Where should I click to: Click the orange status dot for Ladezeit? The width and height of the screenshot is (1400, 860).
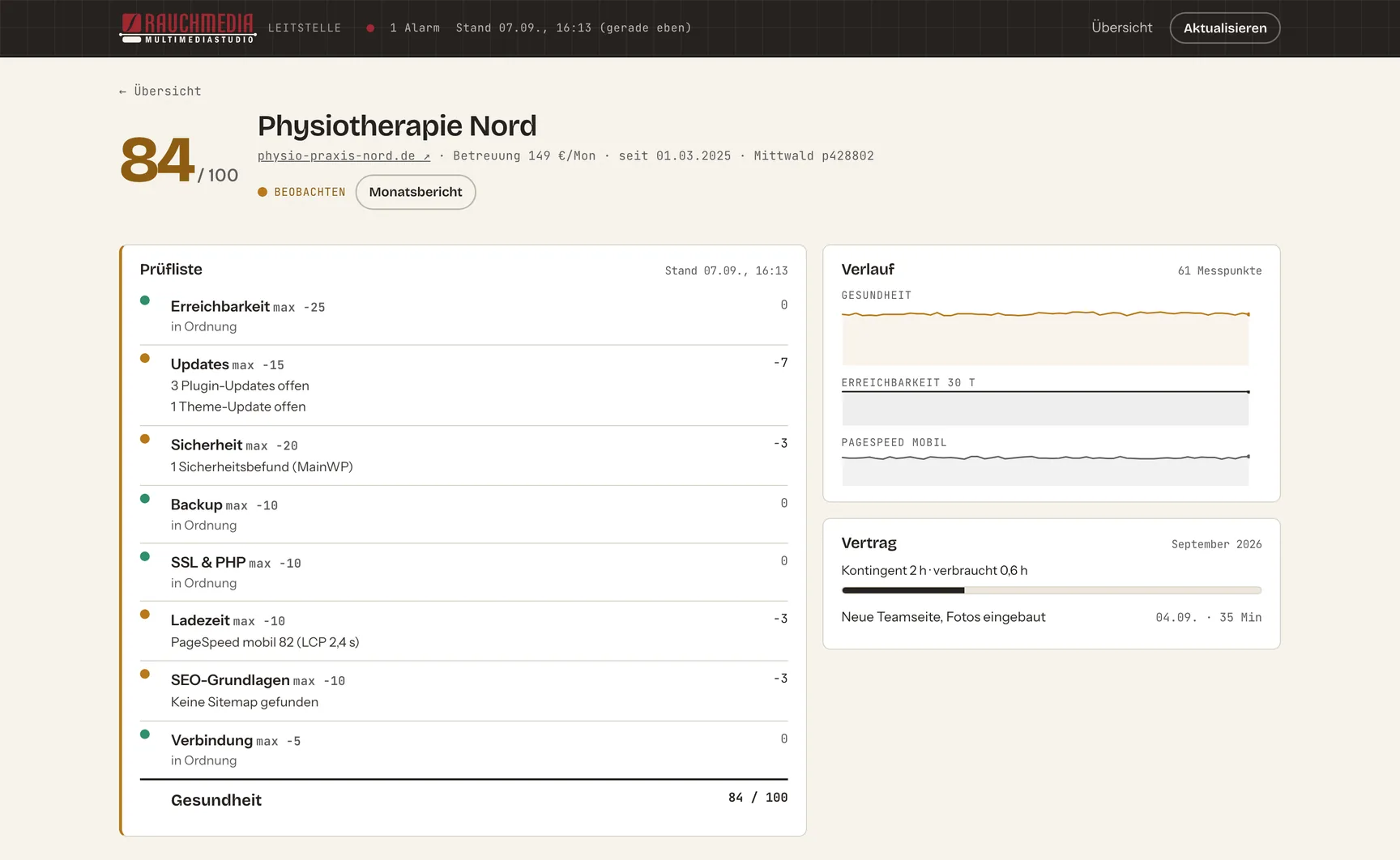tap(145, 614)
